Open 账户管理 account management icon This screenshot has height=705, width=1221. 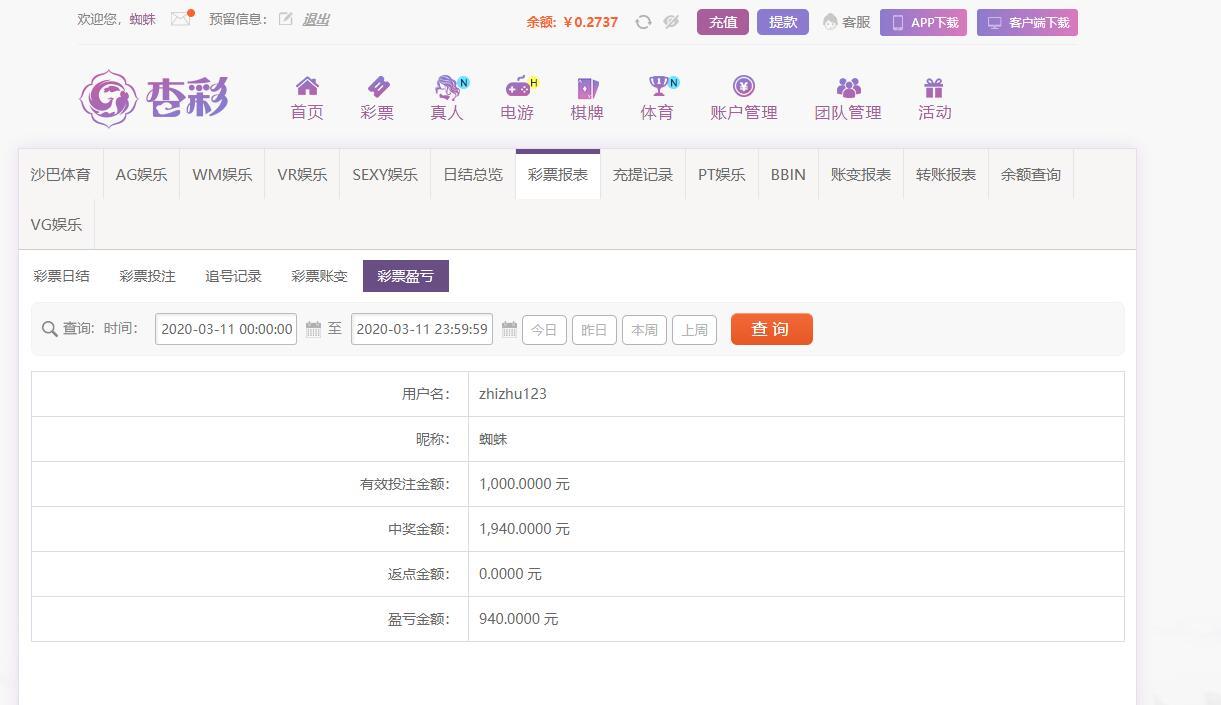pyautogui.click(x=744, y=87)
